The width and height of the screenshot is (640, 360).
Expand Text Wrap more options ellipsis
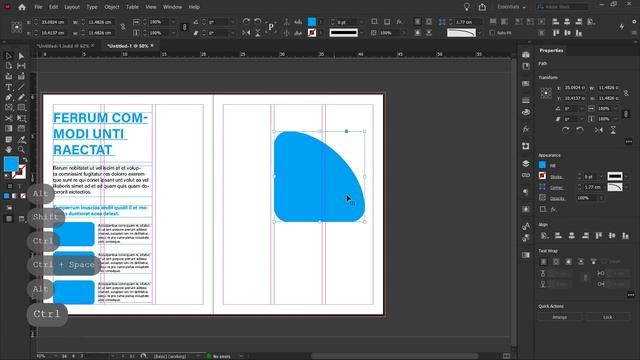631,294
